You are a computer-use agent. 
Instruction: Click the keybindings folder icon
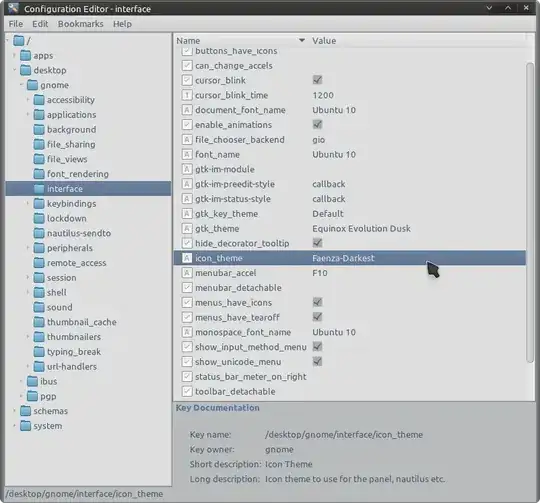[x=39, y=203]
